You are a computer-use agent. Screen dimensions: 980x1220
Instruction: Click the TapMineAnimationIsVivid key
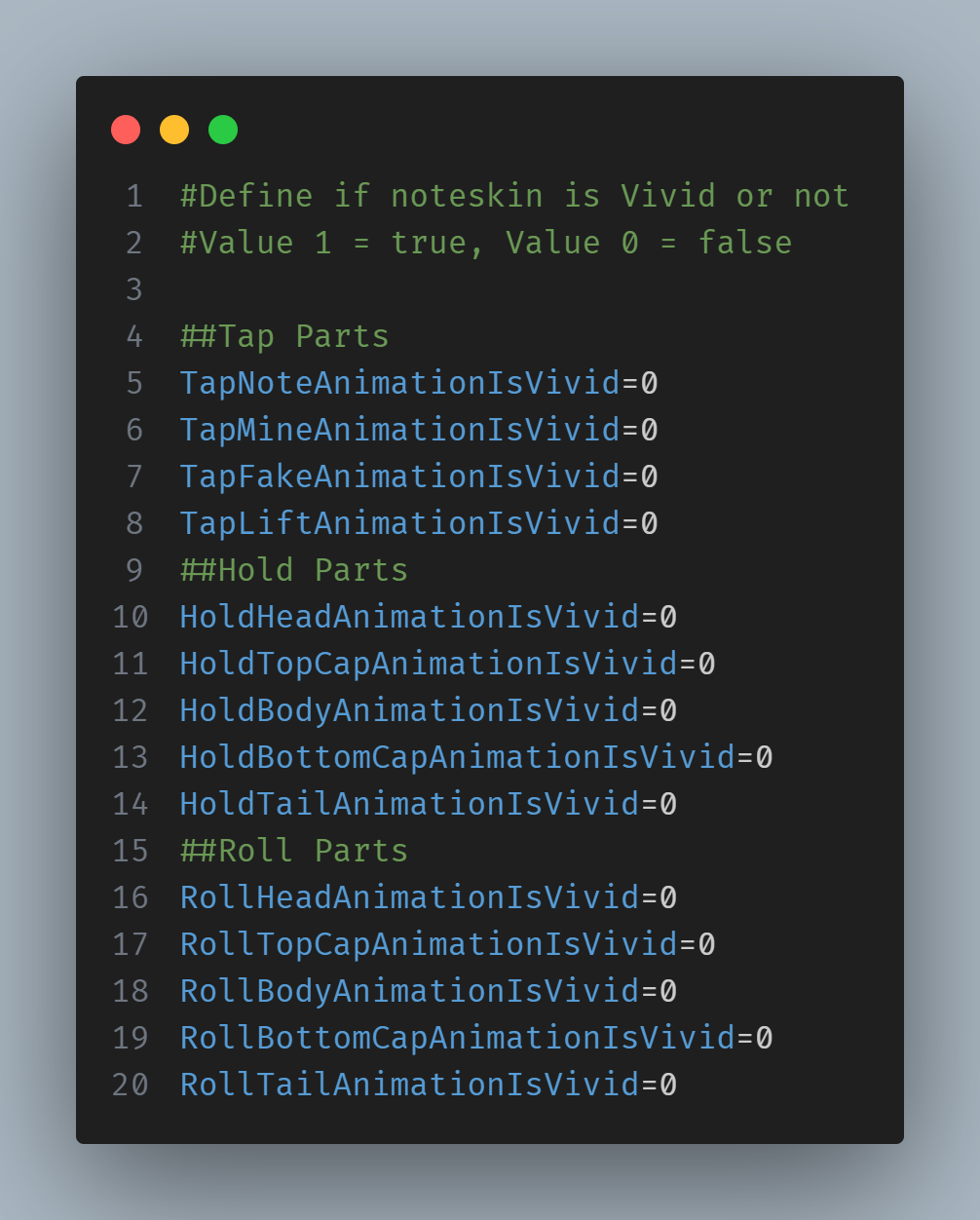399,430
